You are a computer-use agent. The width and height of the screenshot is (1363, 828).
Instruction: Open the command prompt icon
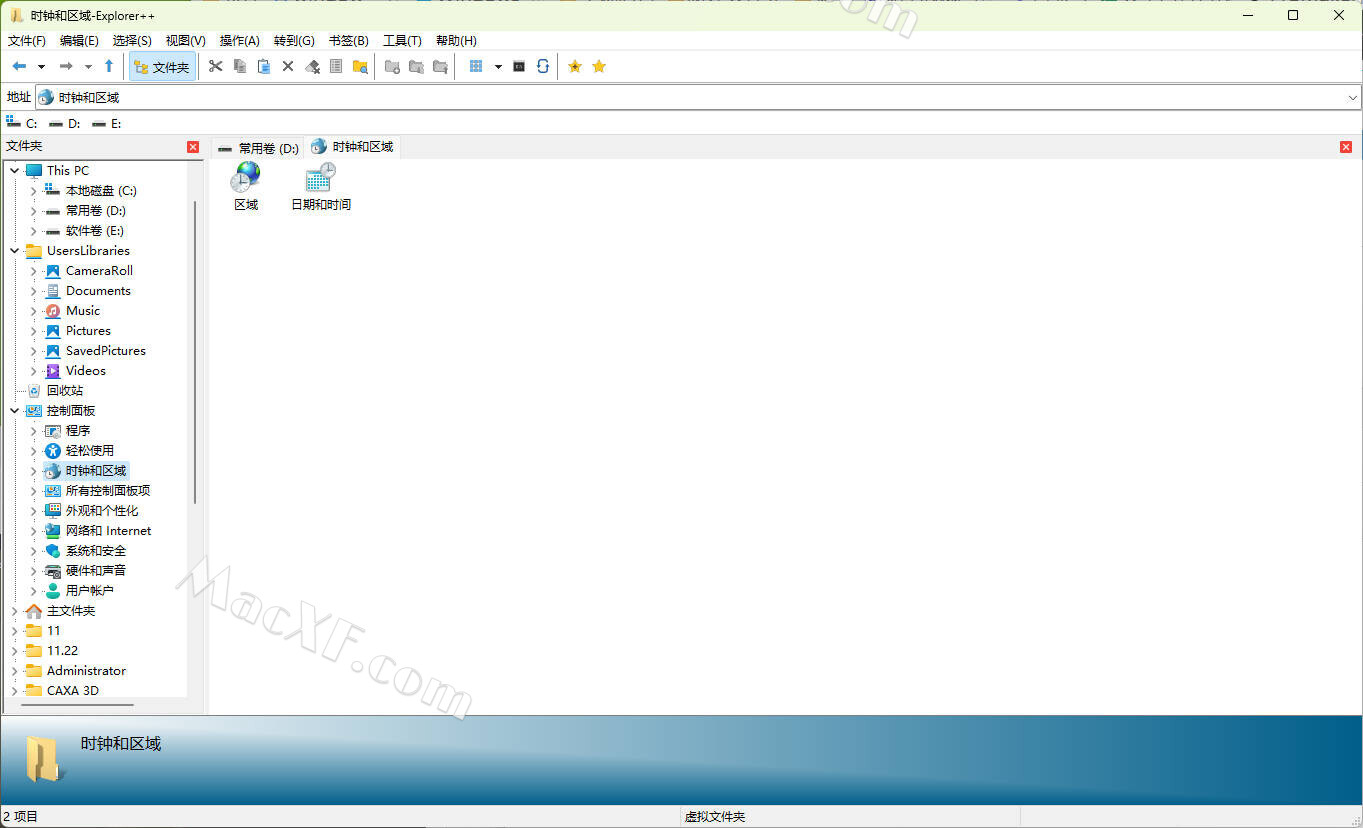pos(519,66)
